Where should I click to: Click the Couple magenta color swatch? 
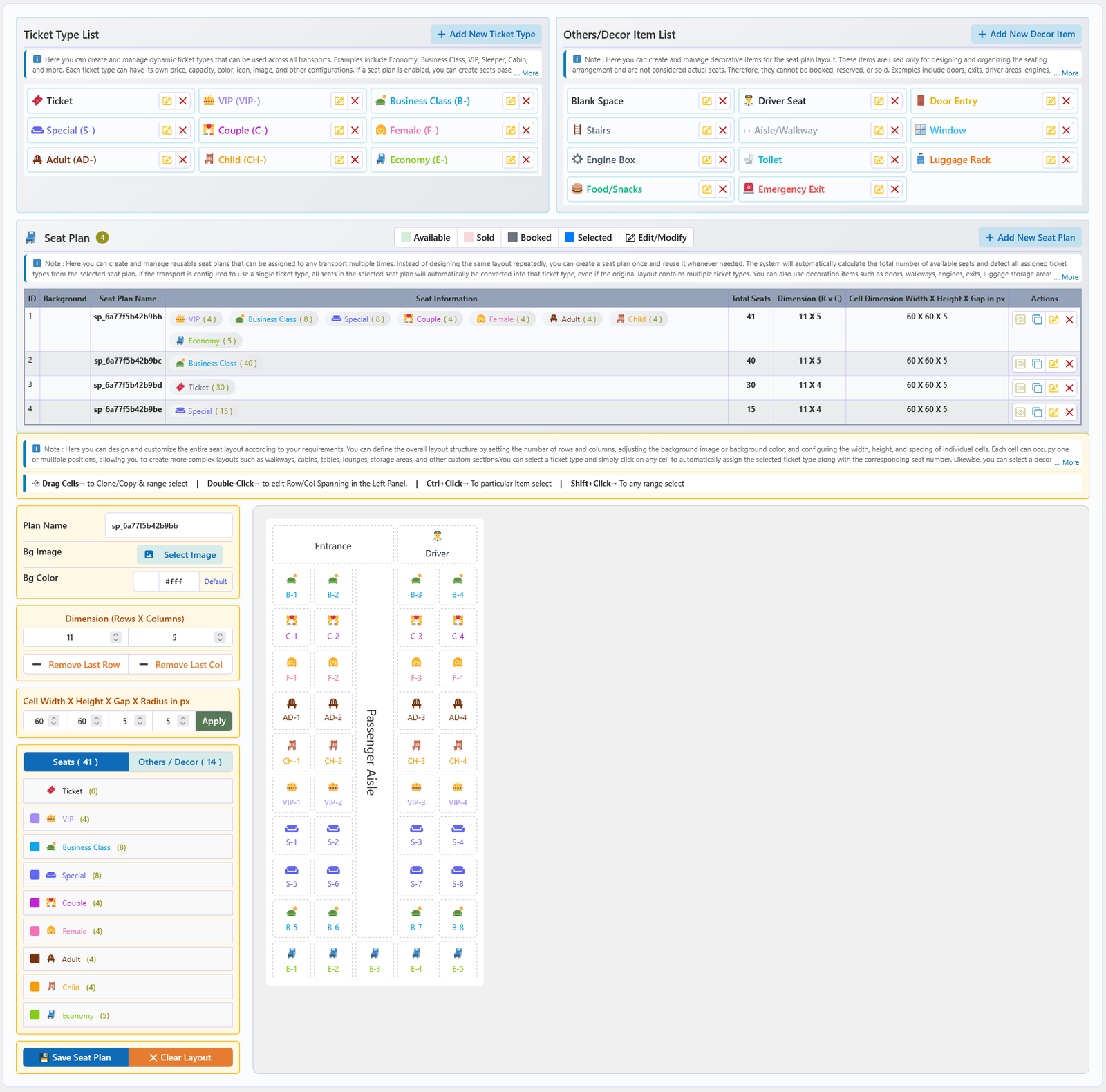click(x=35, y=903)
